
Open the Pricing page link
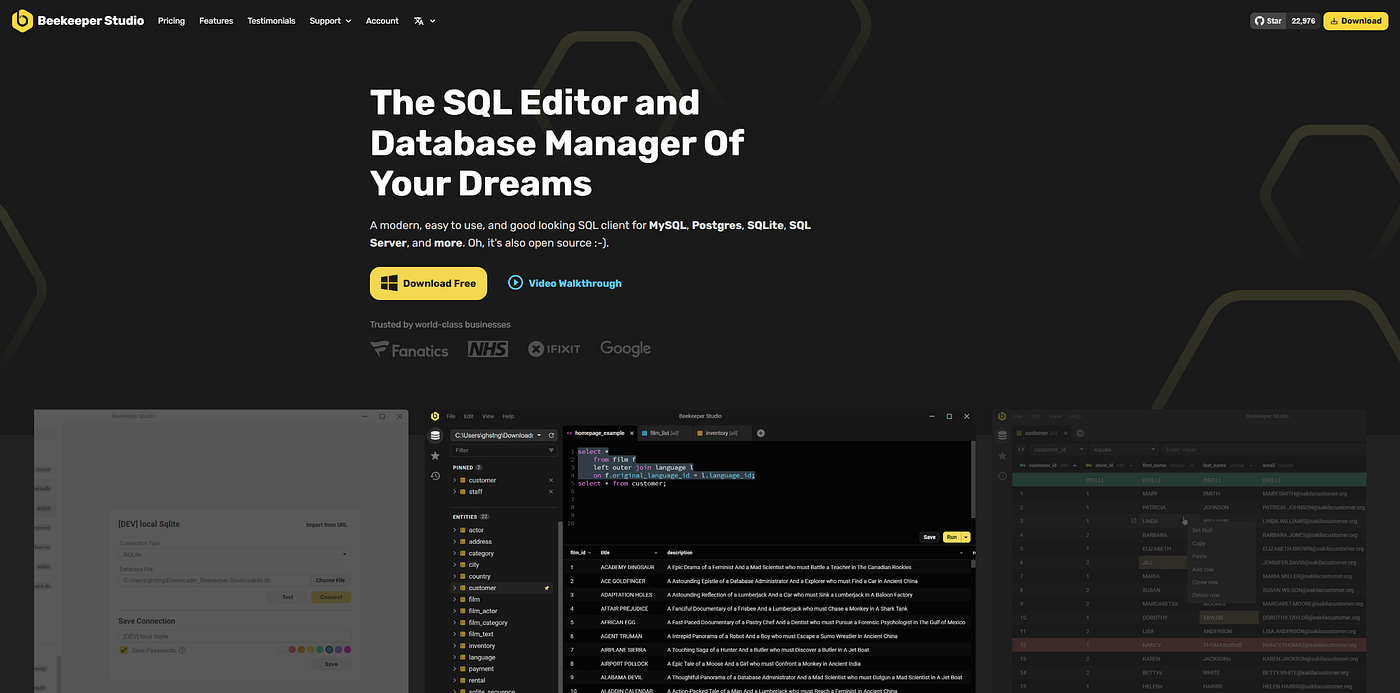click(x=171, y=21)
